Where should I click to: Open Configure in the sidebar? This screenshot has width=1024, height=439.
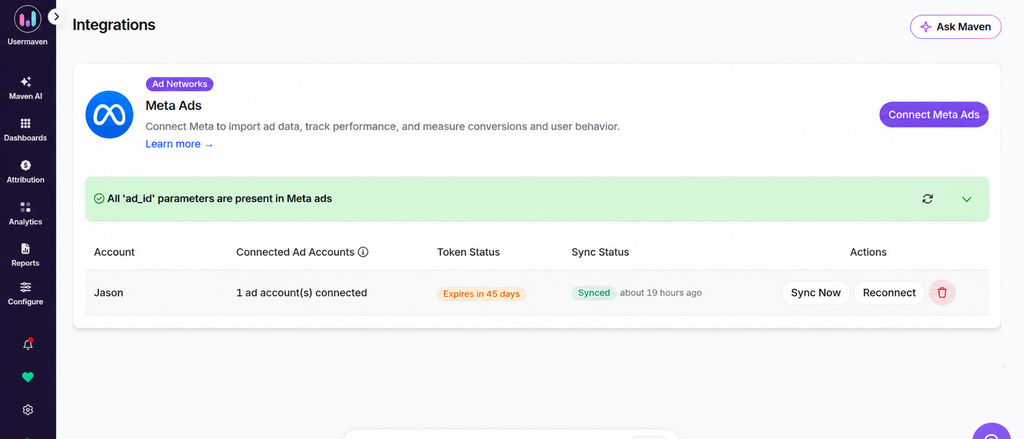click(25, 293)
